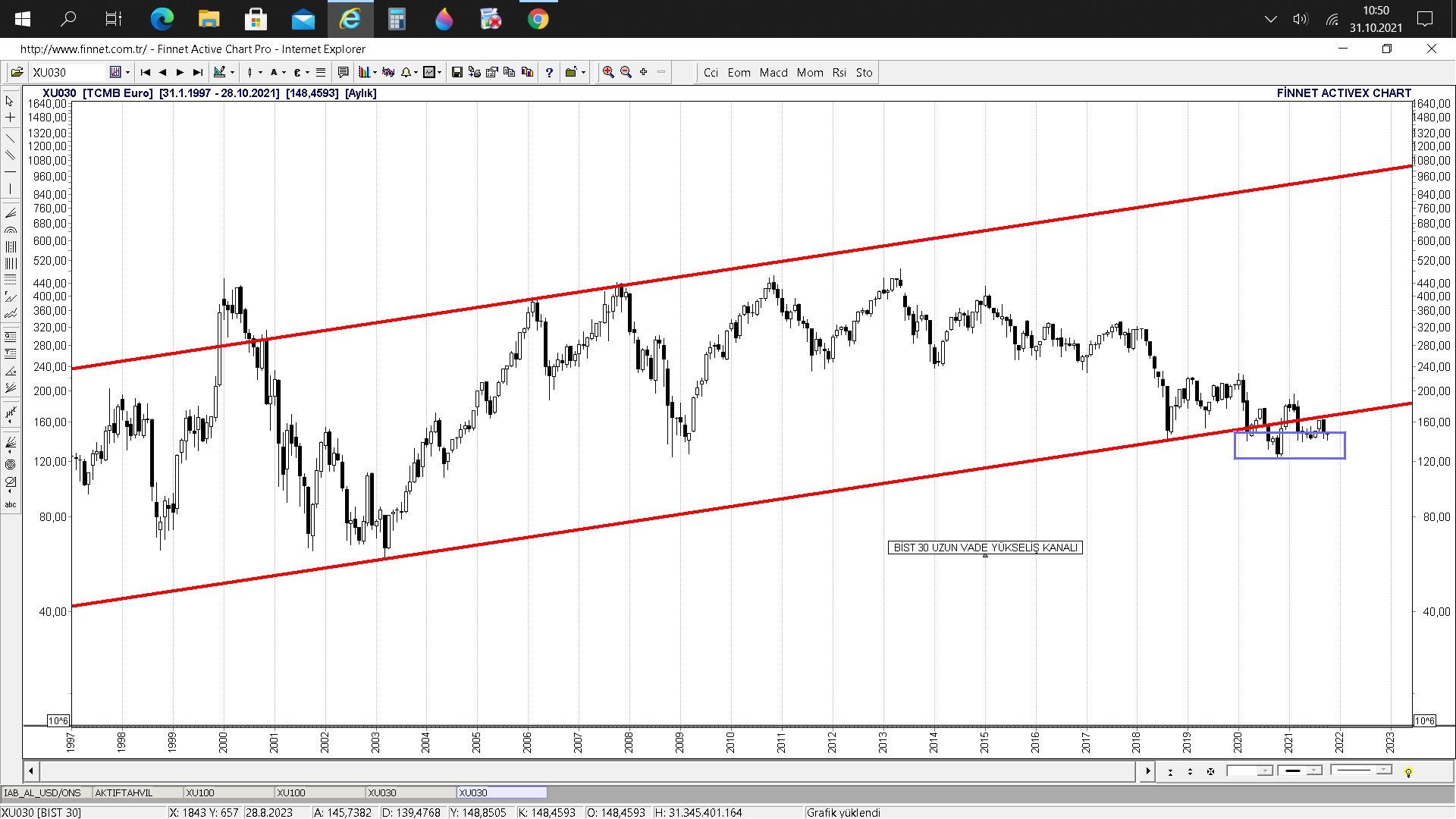Toggle the Sto indicator

coord(864,73)
